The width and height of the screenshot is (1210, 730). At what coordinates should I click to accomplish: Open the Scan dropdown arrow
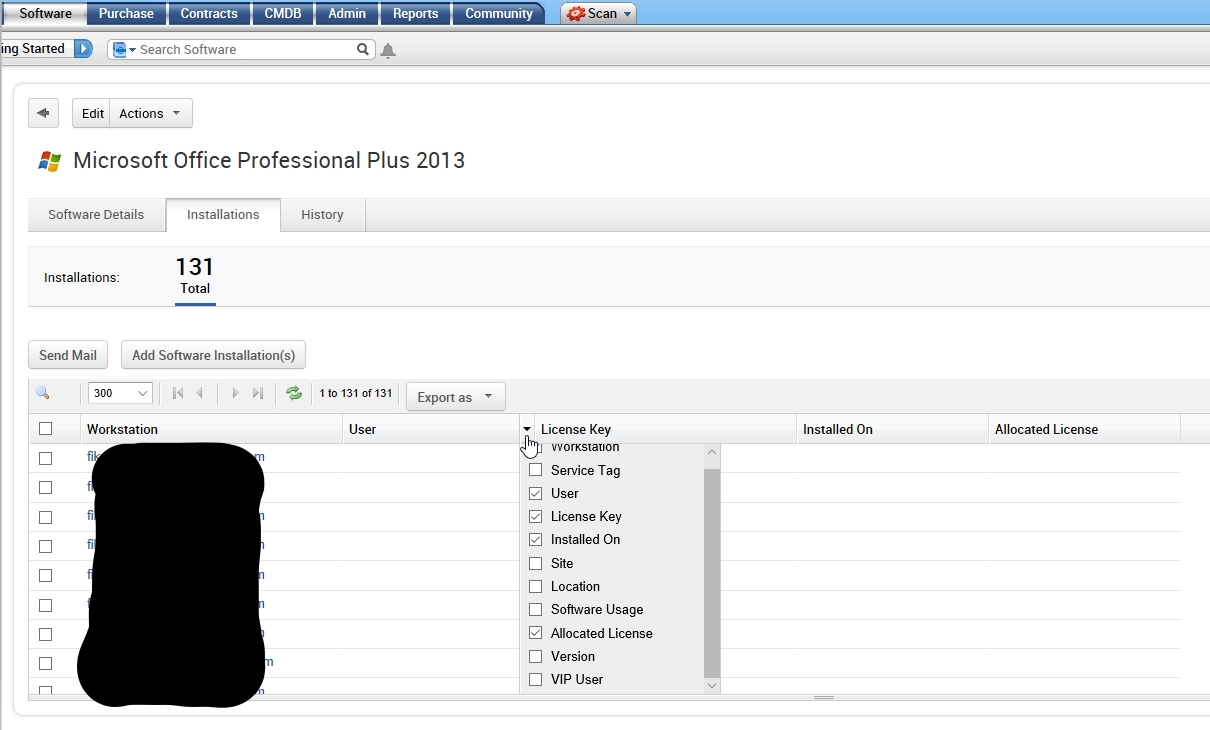click(627, 14)
